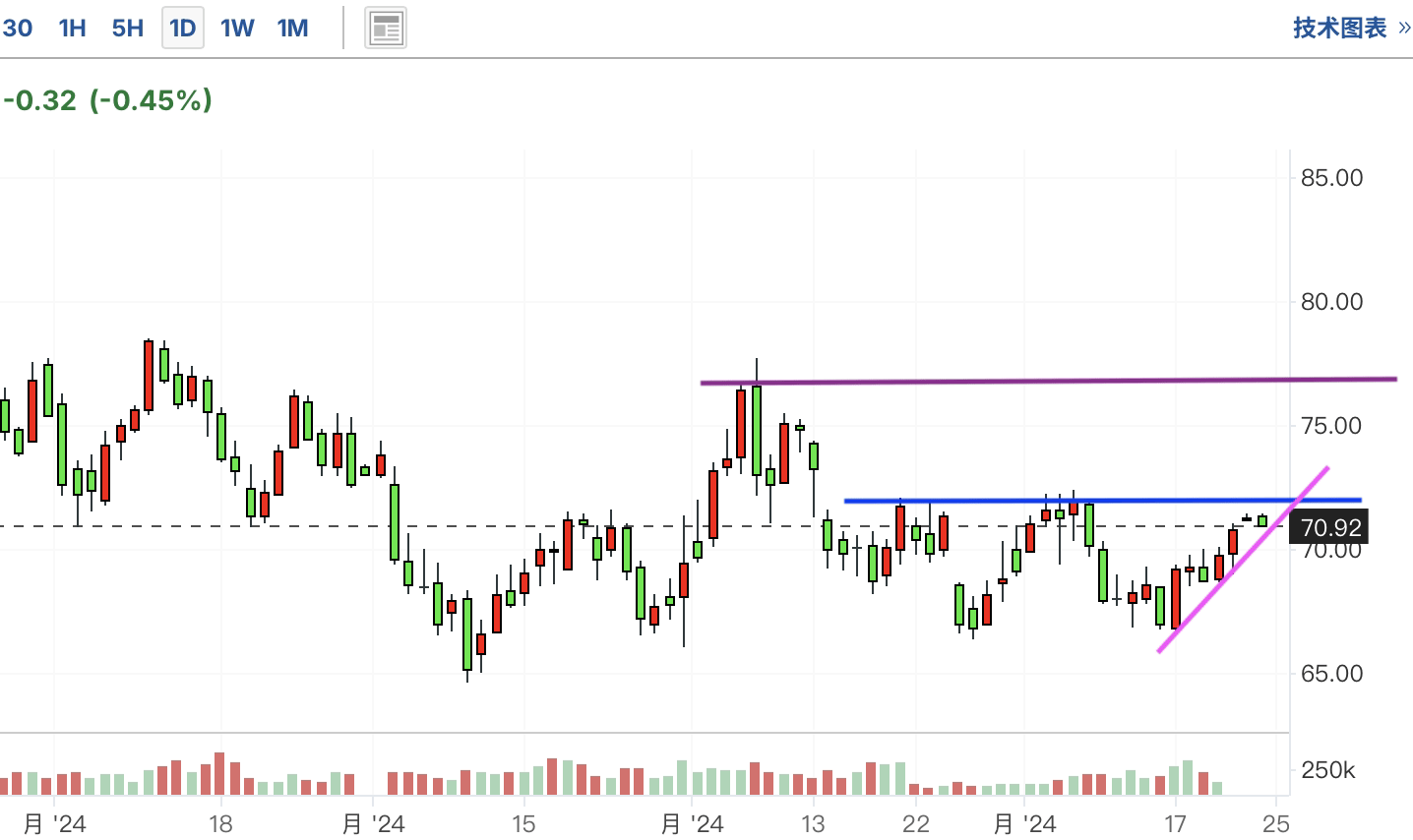Open the chart layout icon
Viewport: 1413px width, 840px height.
click(386, 29)
